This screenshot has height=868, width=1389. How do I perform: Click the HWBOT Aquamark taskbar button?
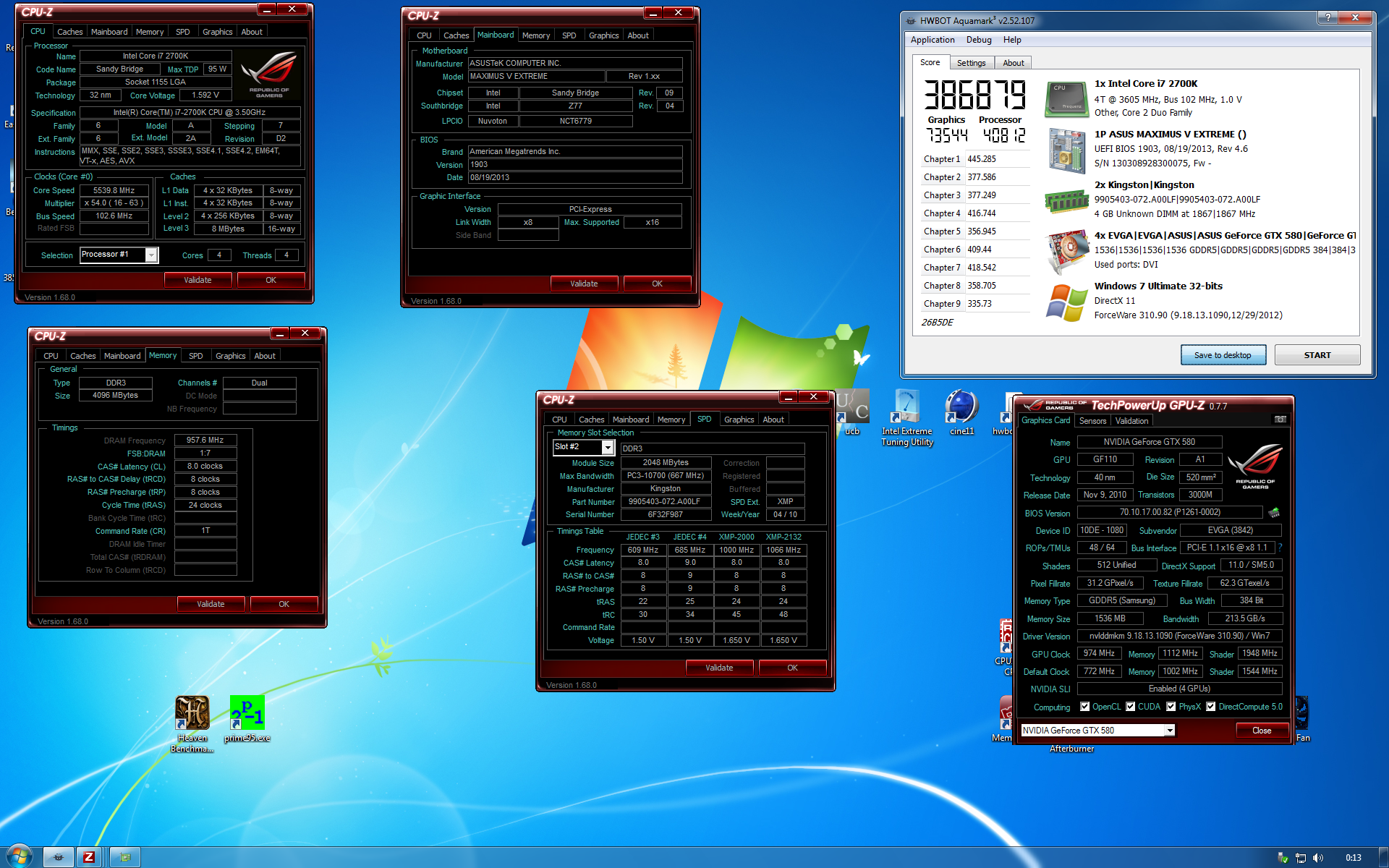[x=59, y=857]
